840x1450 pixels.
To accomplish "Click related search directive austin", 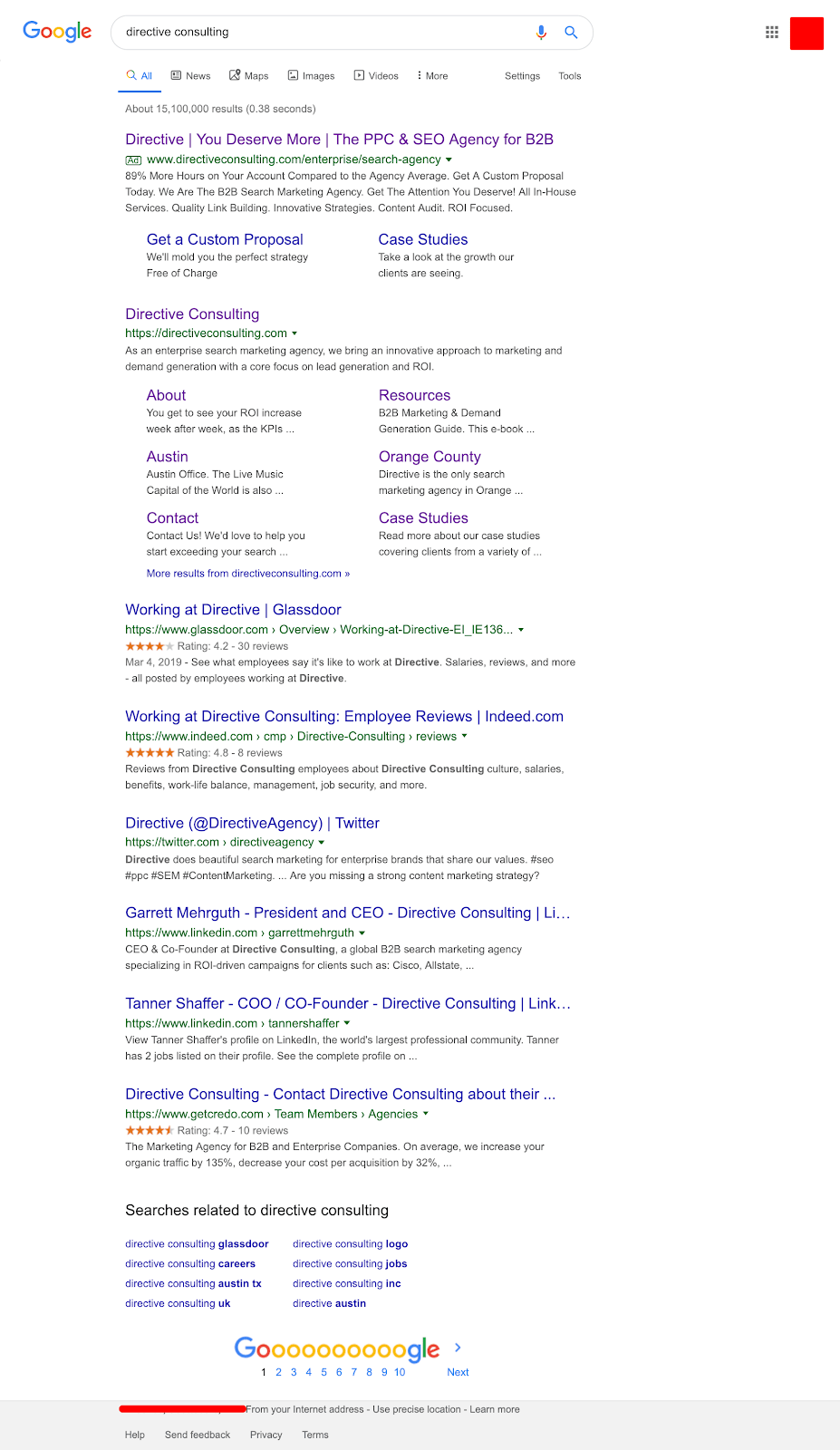I will pyautogui.click(x=330, y=1304).
